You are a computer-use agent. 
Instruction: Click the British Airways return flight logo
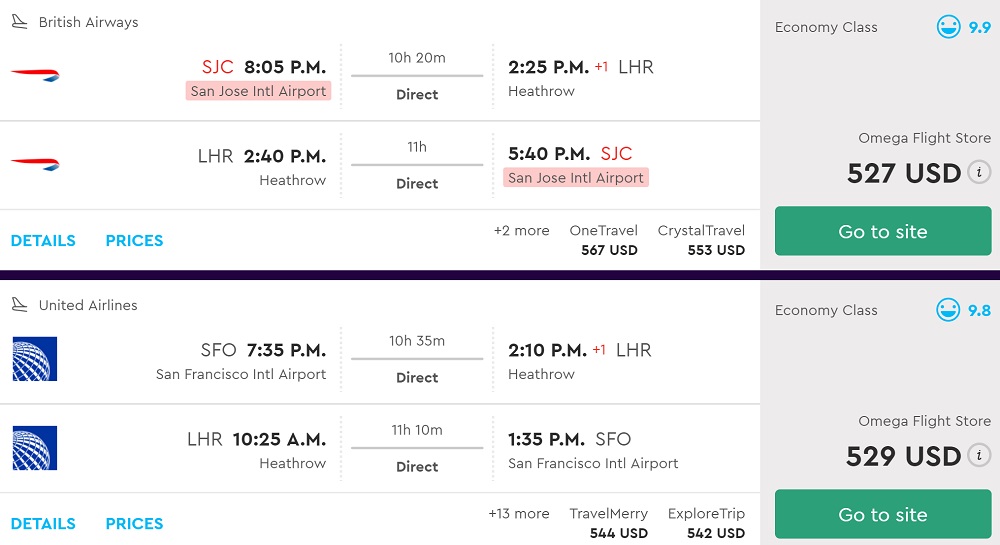tap(35, 164)
